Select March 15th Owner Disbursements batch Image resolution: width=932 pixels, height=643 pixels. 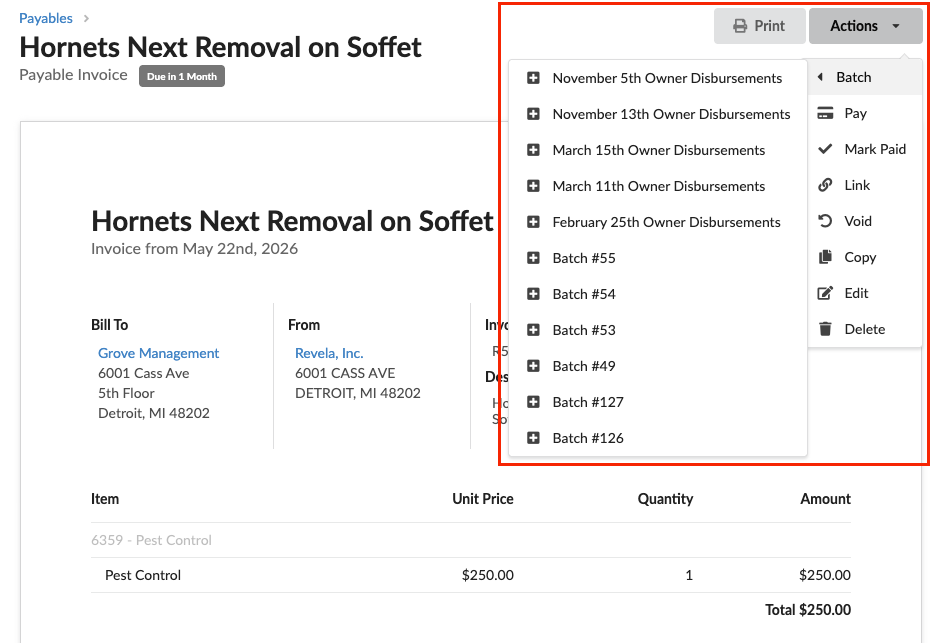click(658, 150)
